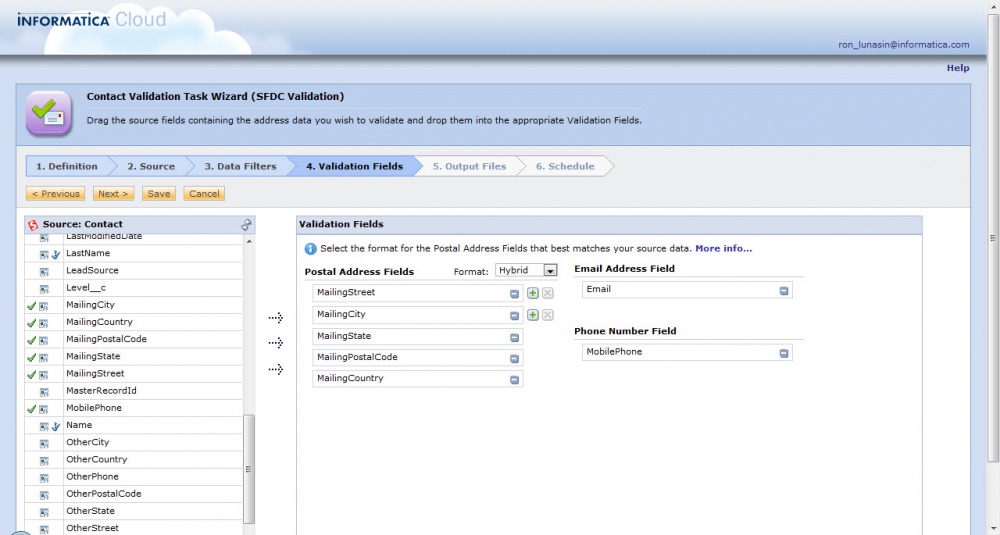Click the green checkmark next to MailingStreet

coord(31,375)
